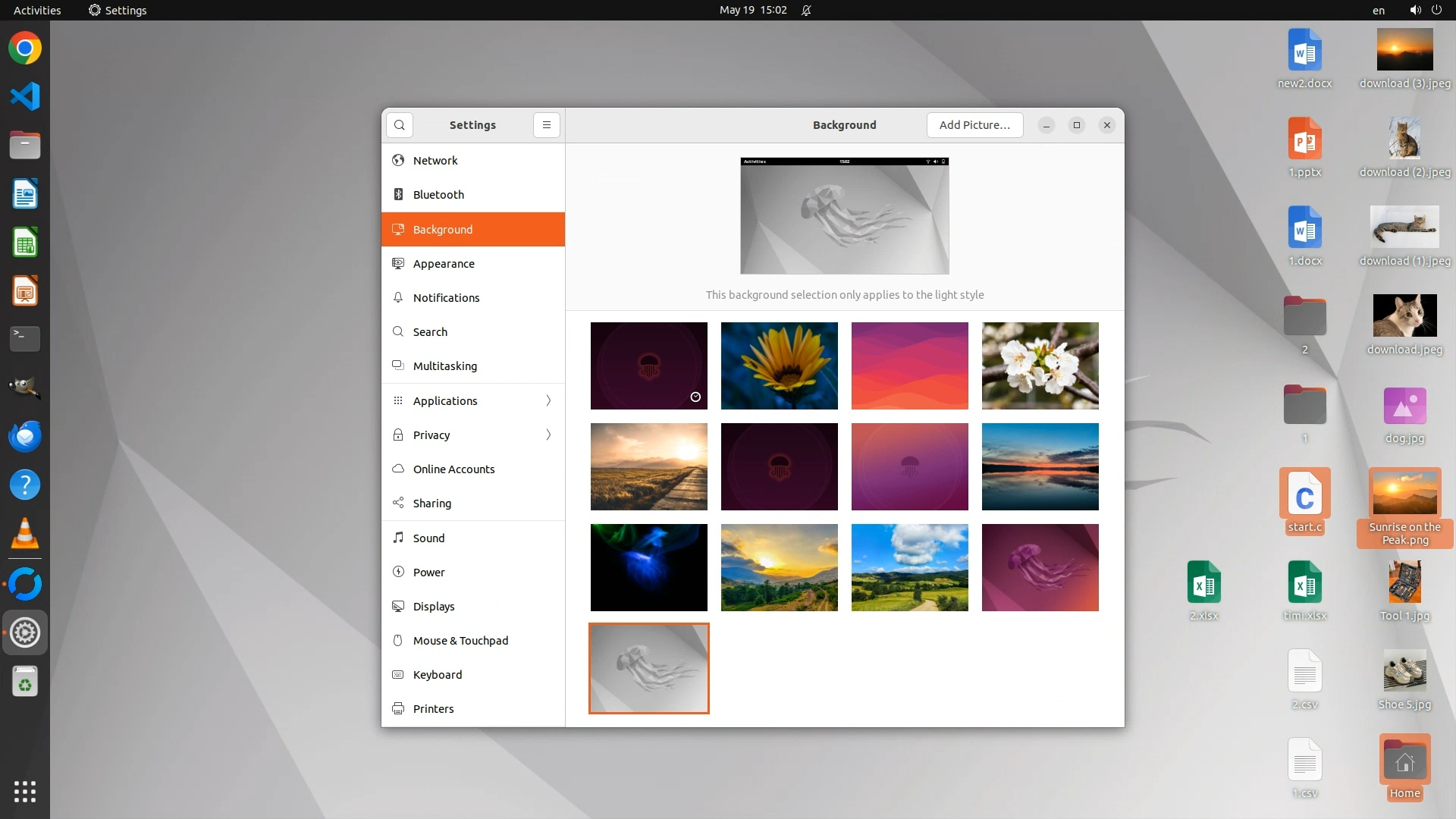Open the Settings hamburger menu
The height and width of the screenshot is (819, 1456).
coord(546,125)
